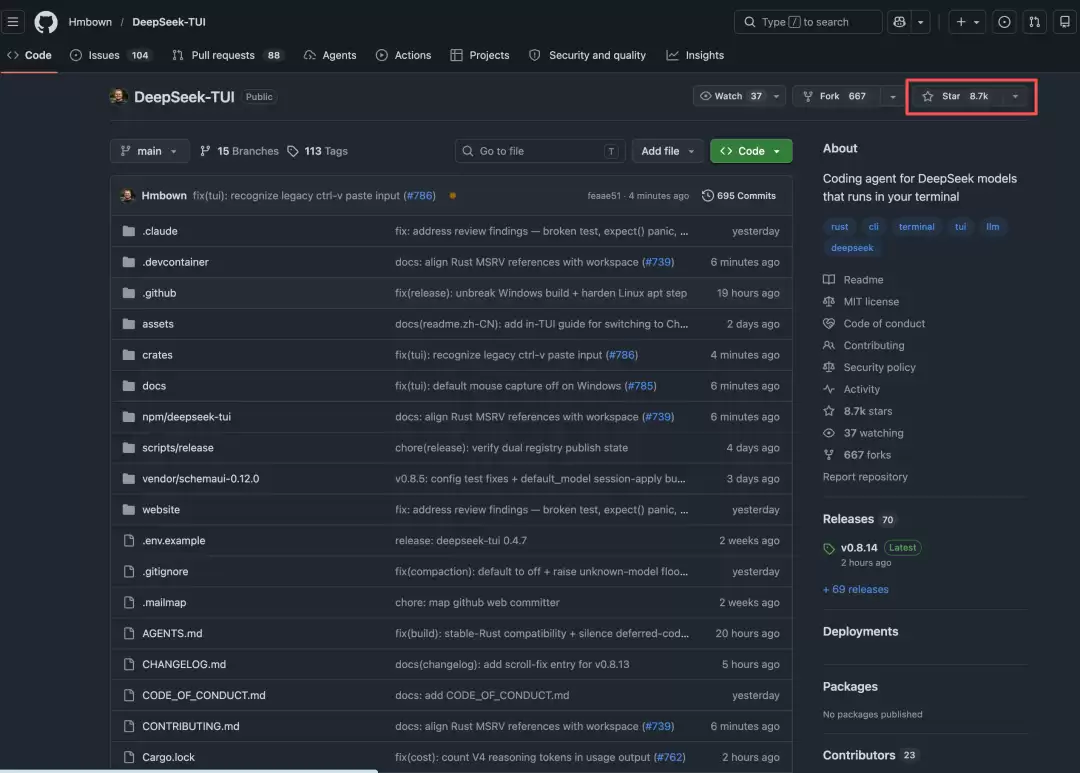This screenshot has width=1080, height=773.
Task: Open the Insights tab
Action: 695,55
